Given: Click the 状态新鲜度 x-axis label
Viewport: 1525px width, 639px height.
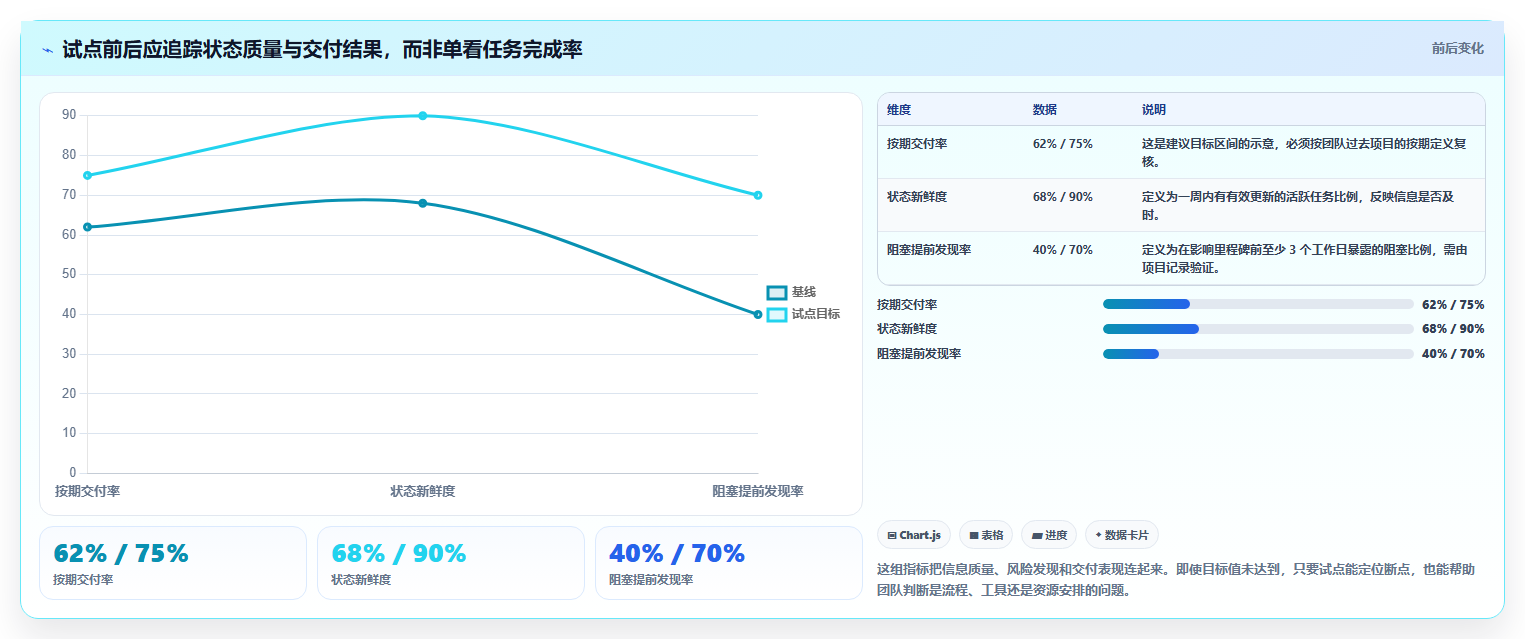Looking at the screenshot, I should 423,491.
